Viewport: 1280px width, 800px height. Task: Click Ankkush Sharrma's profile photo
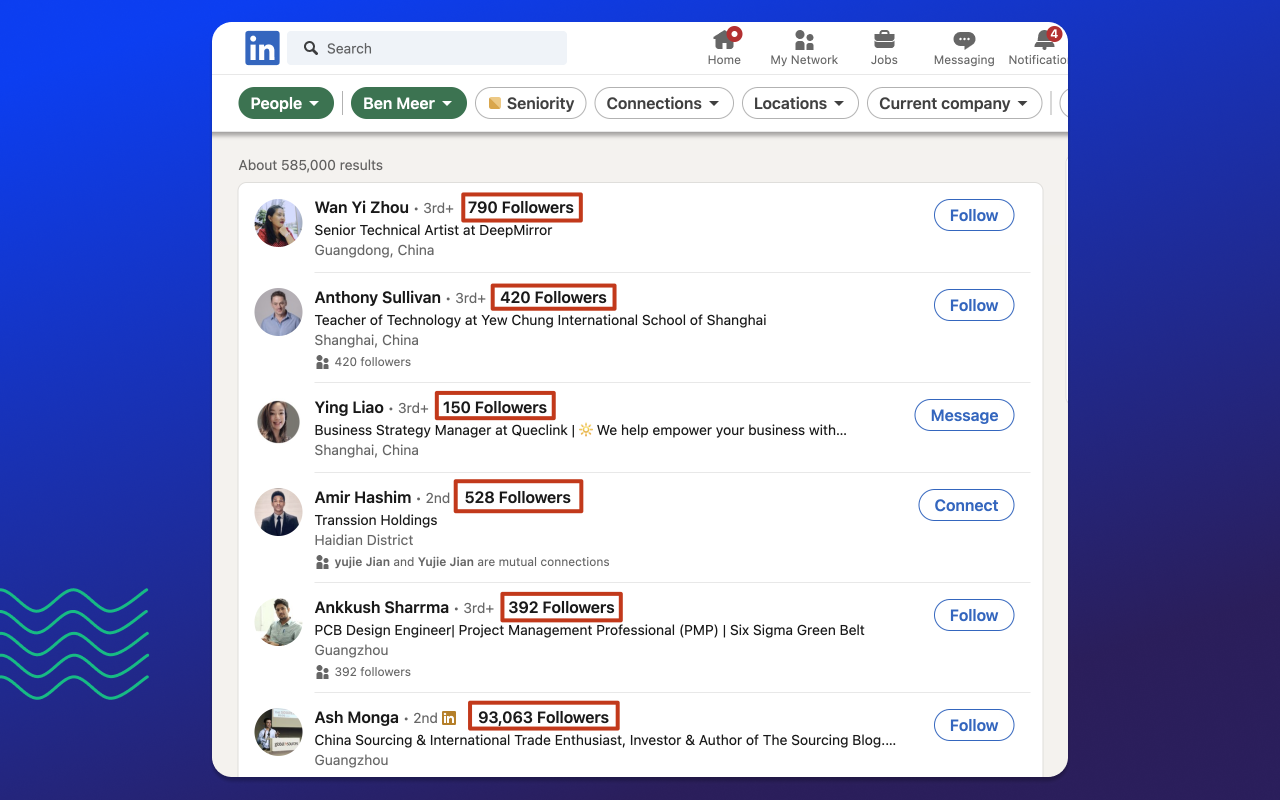(278, 622)
